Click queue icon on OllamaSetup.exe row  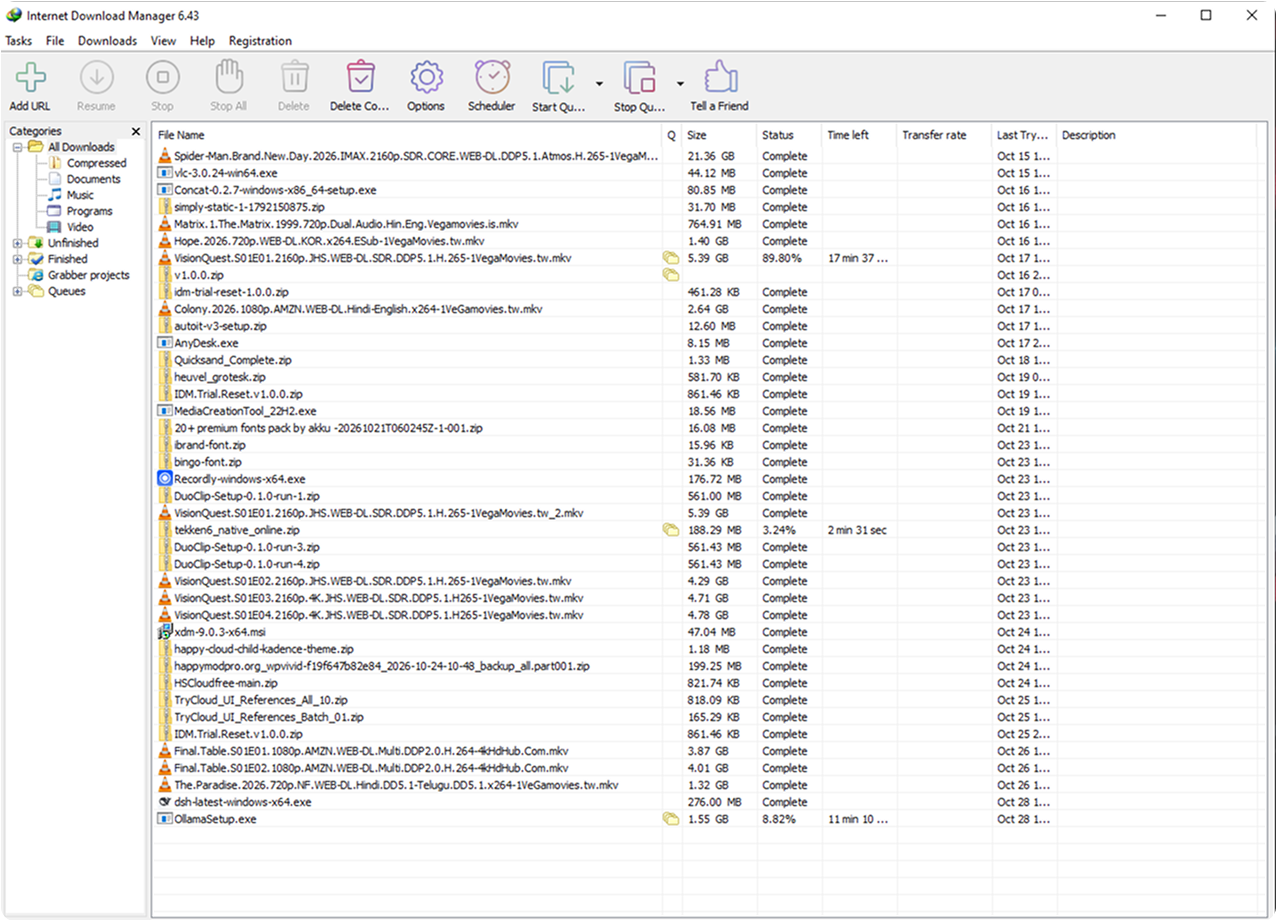pos(671,819)
